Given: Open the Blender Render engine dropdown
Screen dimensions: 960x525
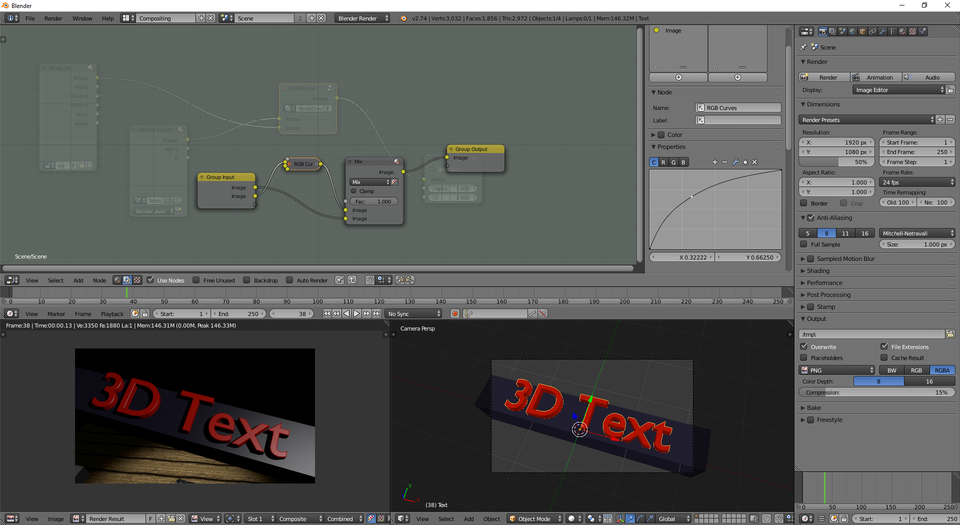Looking at the screenshot, I should point(362,18).
